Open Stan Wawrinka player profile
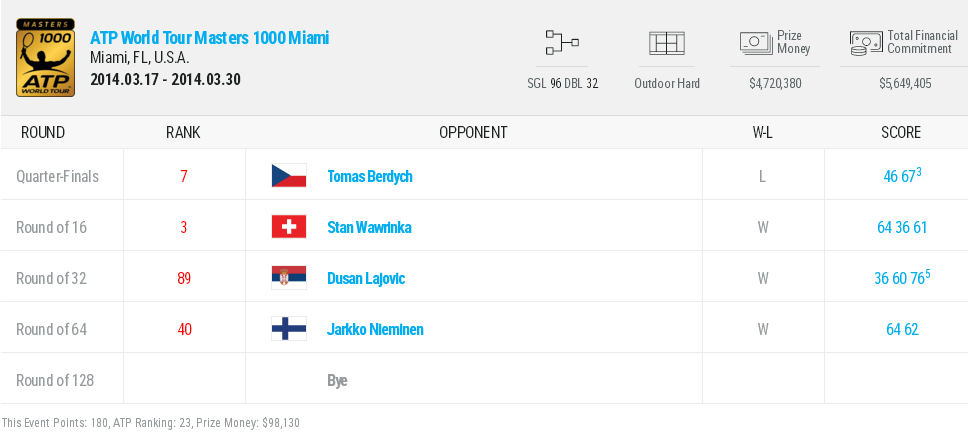The width and height of the screenshot is (968, 446). [x=369, y=227]
